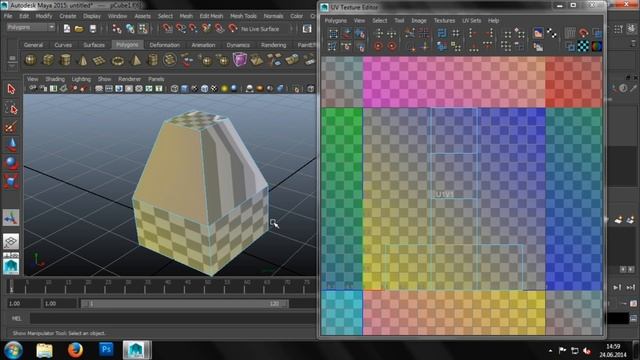The image size is (640, 360).
Task: Open Polygons menu in UV Texture Editor
Action: pos(336,20)
